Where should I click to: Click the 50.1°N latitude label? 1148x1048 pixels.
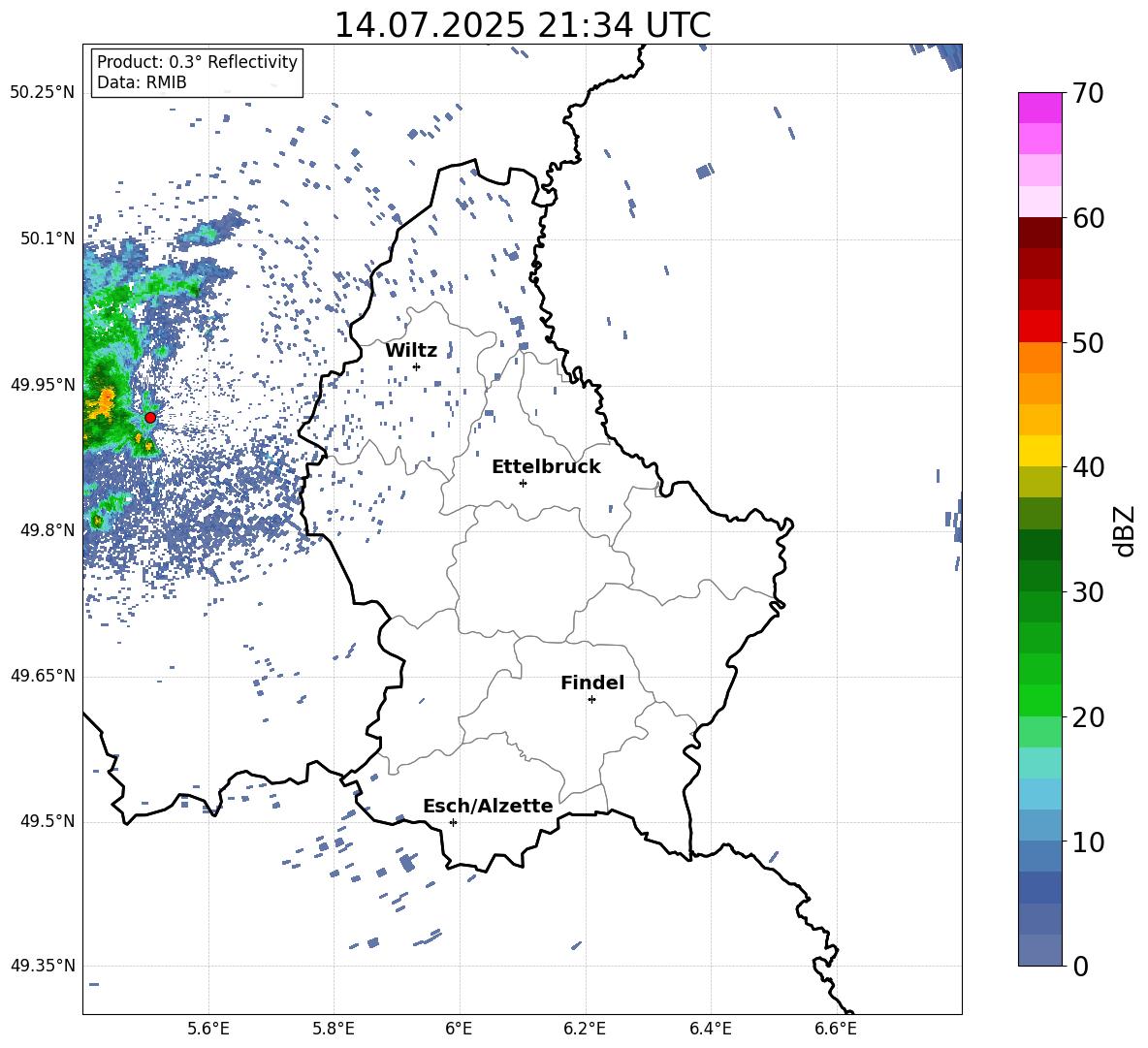click(48, 238)
